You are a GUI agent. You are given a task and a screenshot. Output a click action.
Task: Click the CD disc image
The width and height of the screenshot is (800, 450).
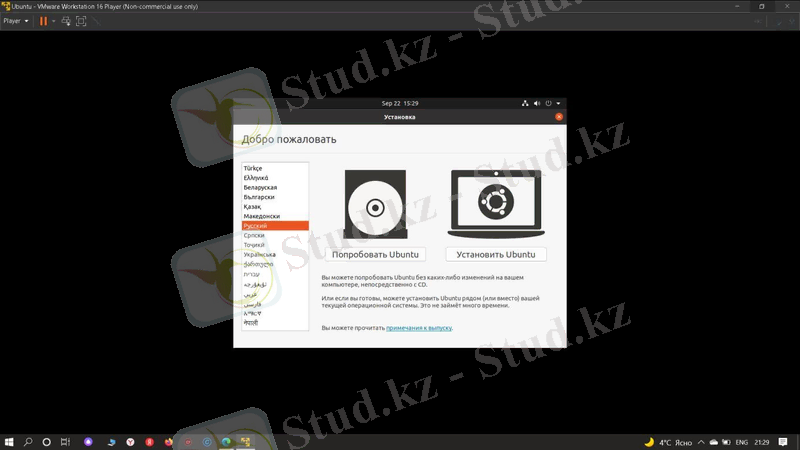(x=375, y=204)
